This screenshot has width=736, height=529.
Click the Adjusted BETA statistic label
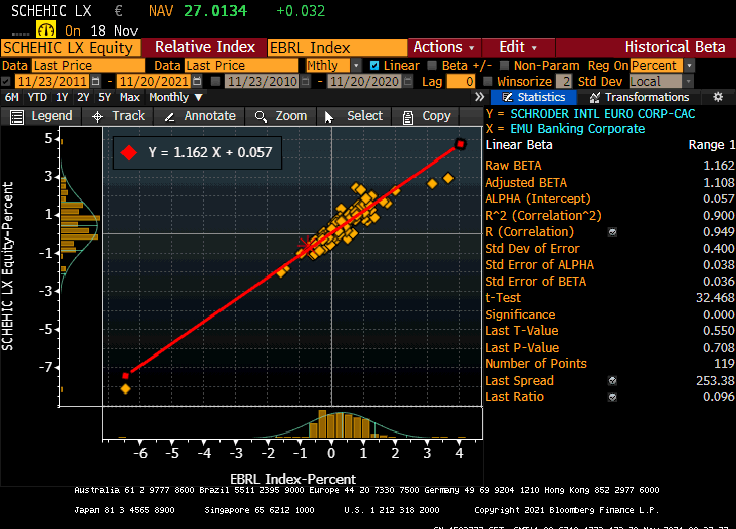526,183
